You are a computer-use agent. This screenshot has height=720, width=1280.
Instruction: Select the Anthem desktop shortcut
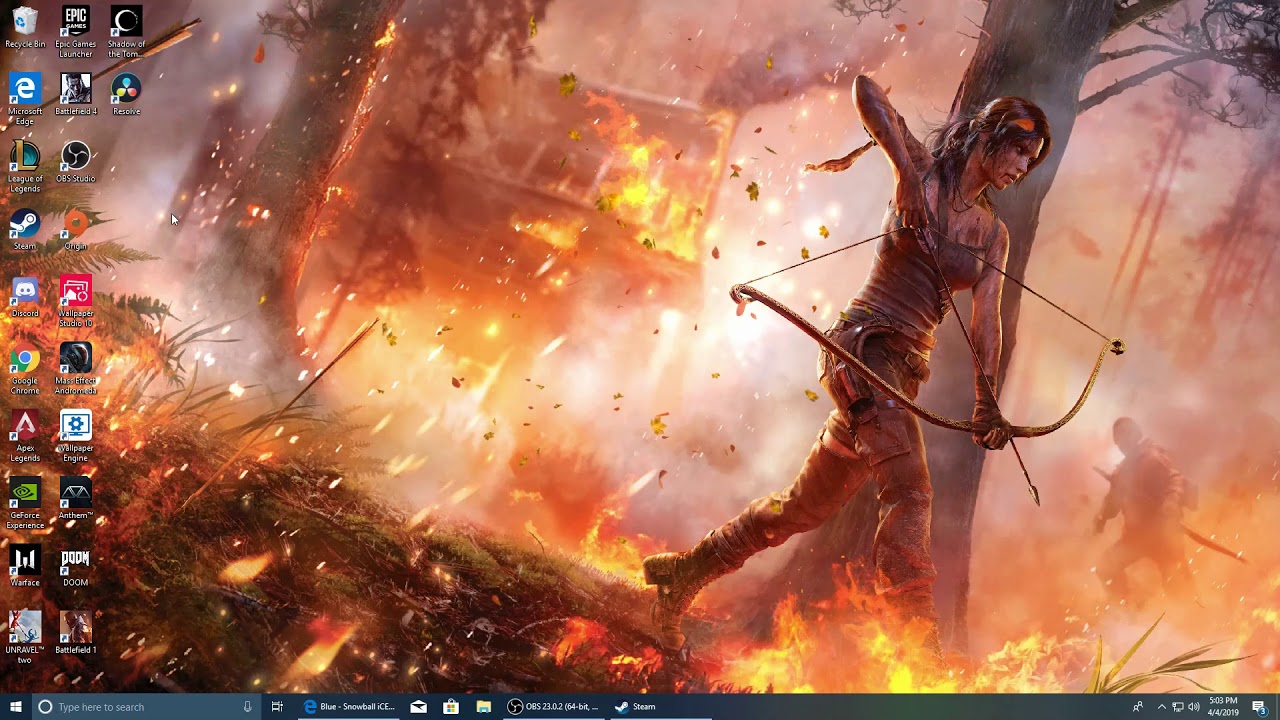pyautogui.click(x=75, y=499)
